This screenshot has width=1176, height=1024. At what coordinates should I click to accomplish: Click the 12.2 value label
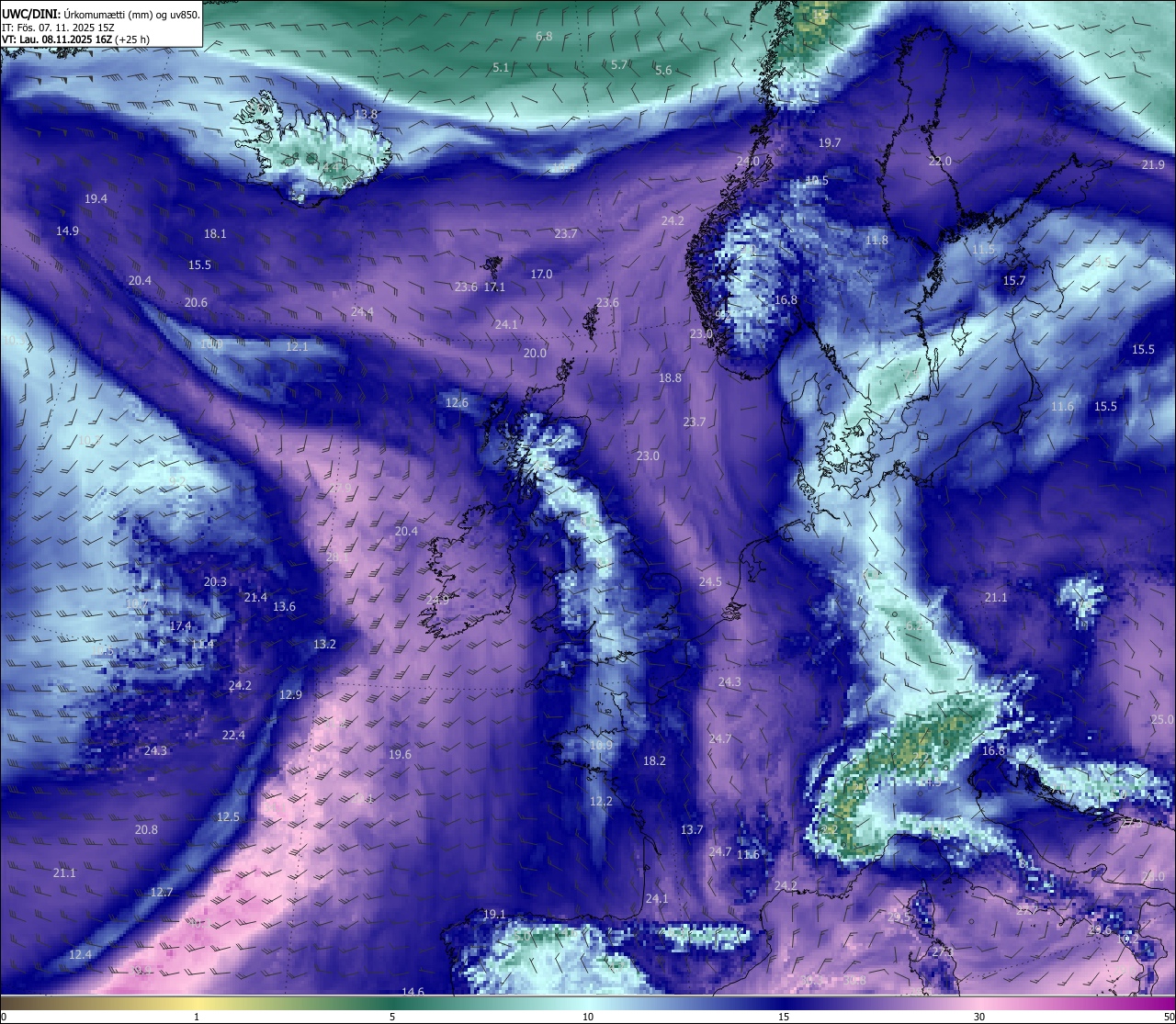601,802
